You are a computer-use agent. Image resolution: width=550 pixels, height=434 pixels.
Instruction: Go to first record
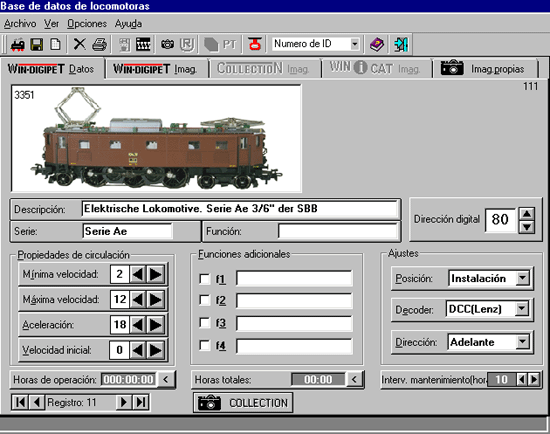tap(20, 402)
